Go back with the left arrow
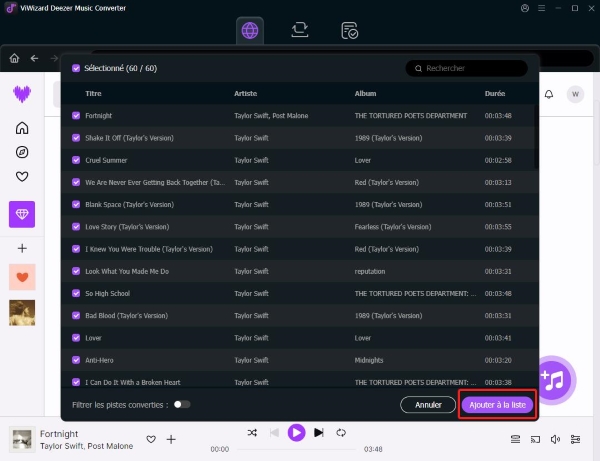The width and height of the screenshot is (600, 461). (x=34, y=58)
